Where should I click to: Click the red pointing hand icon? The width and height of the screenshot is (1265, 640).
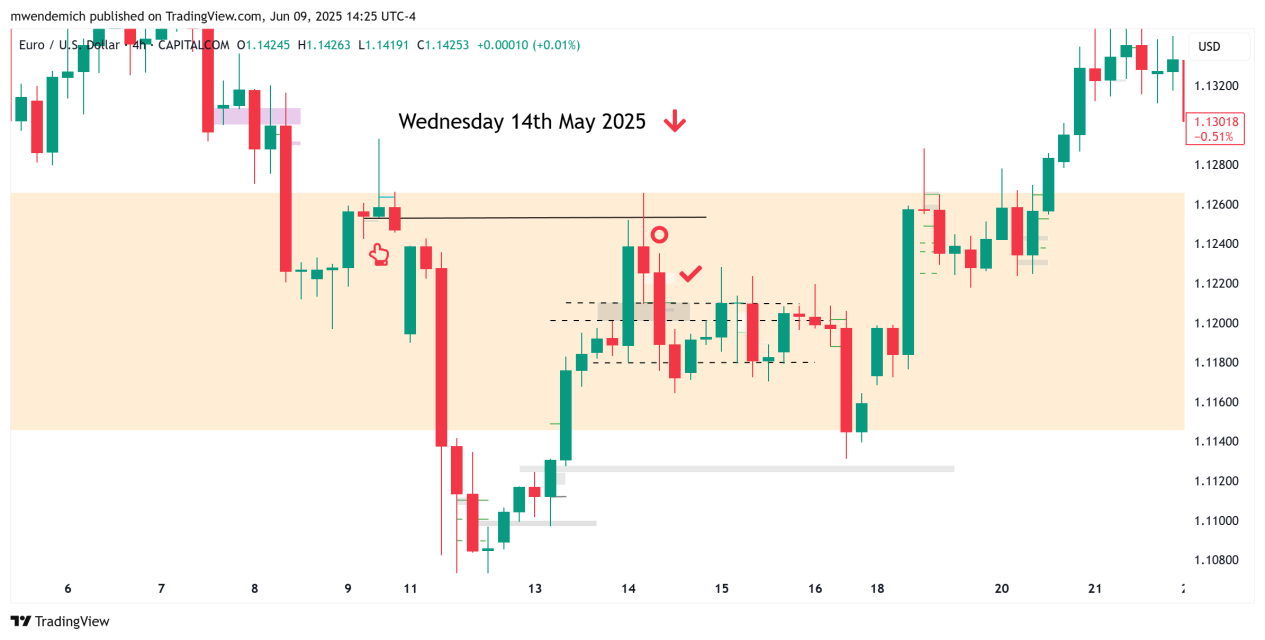379,255
